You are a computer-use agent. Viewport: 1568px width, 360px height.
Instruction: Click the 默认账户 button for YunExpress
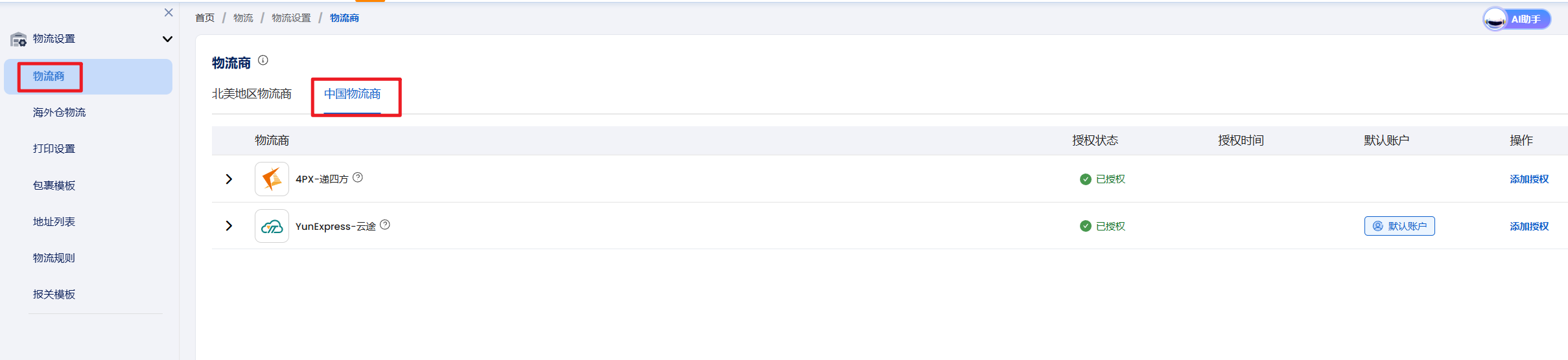[1399, 226]
